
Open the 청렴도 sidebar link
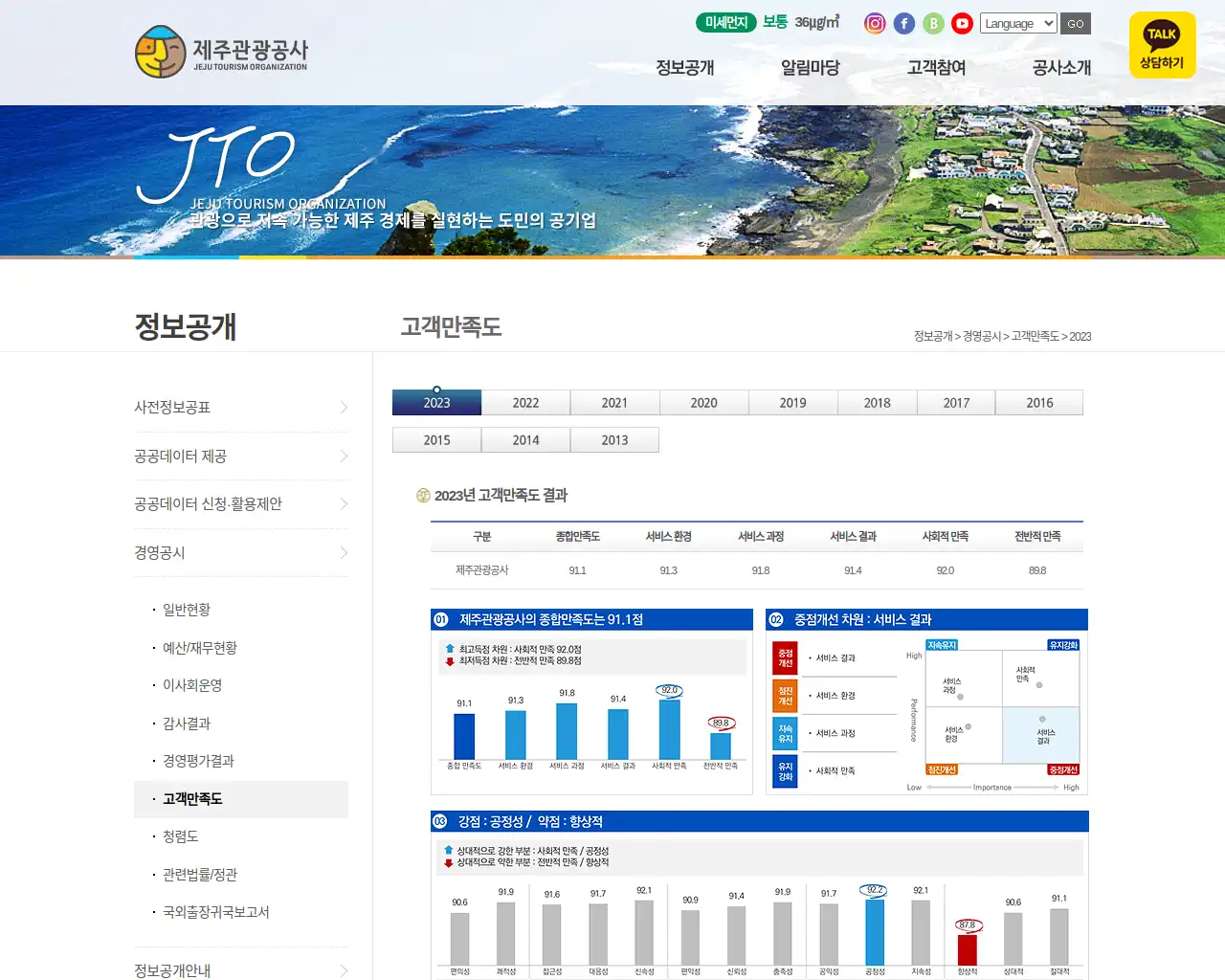pyautogui.click(x=179, y=836)
